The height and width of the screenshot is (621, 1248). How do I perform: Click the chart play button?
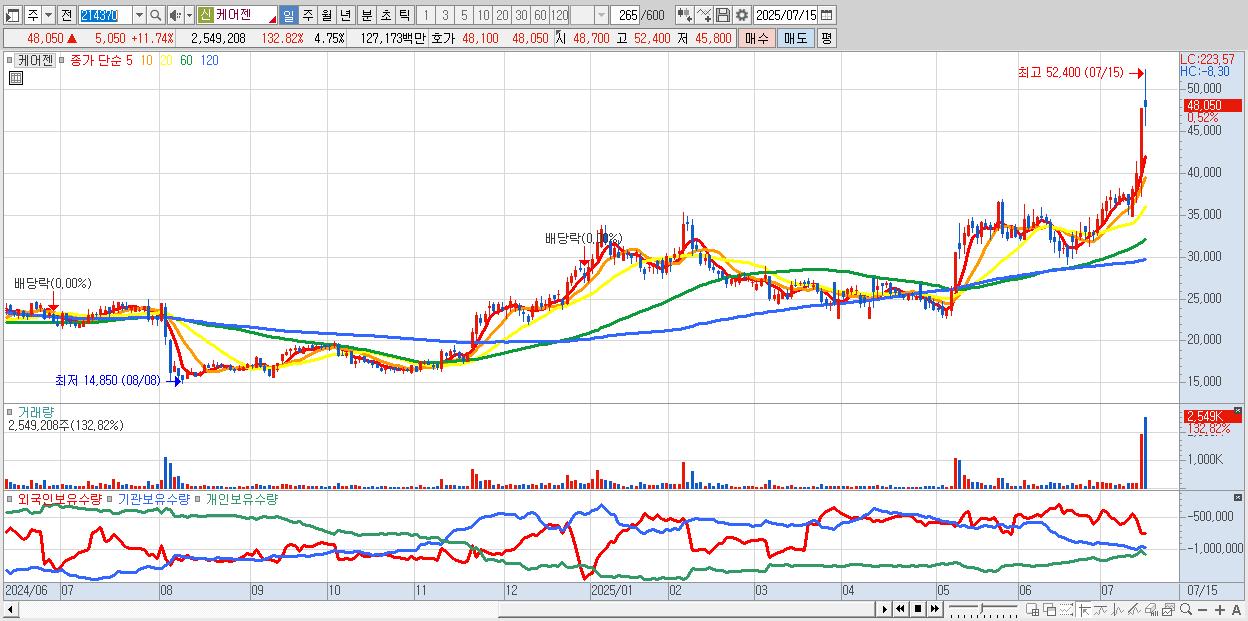[x=885, y=609]
